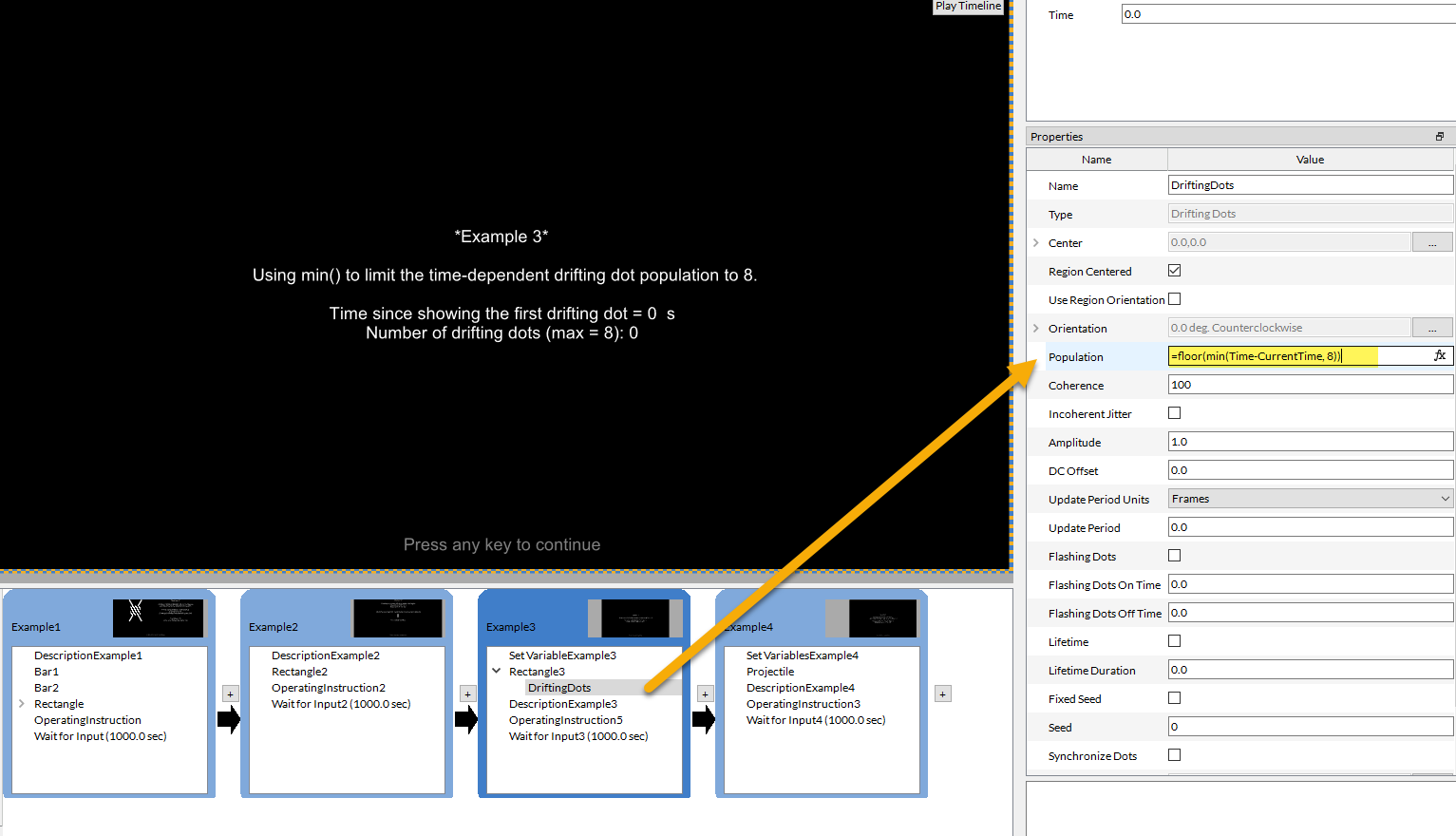Uncheck the Region Centered checkbox
Viewport: 1456px width, 836px height.
(x=1174, y=271)
